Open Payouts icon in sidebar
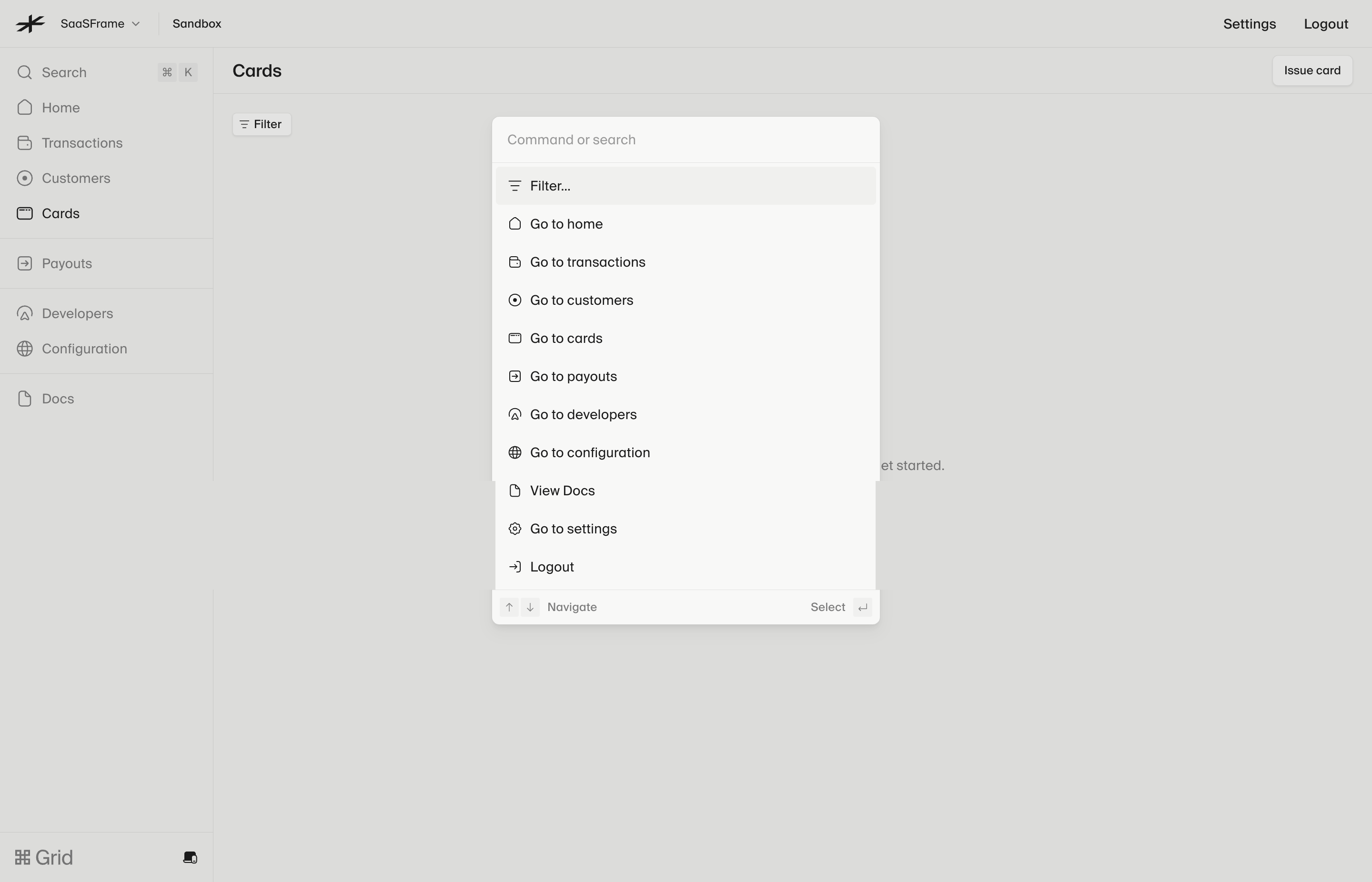The width and height of the screenshot is (1372, 882). pyautogui.click(x=25, y=263)
